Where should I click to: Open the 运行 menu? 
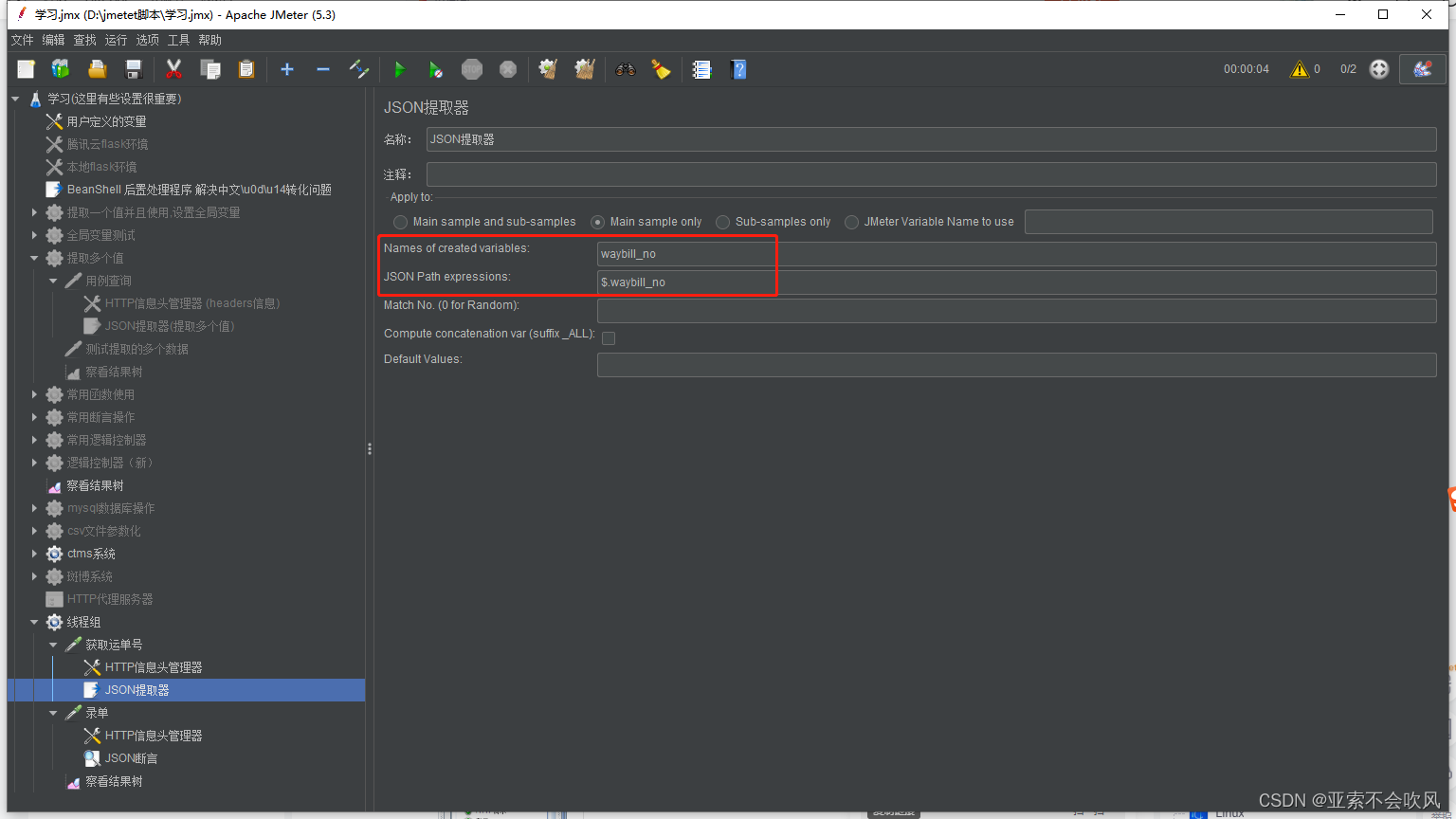point(116,40)
